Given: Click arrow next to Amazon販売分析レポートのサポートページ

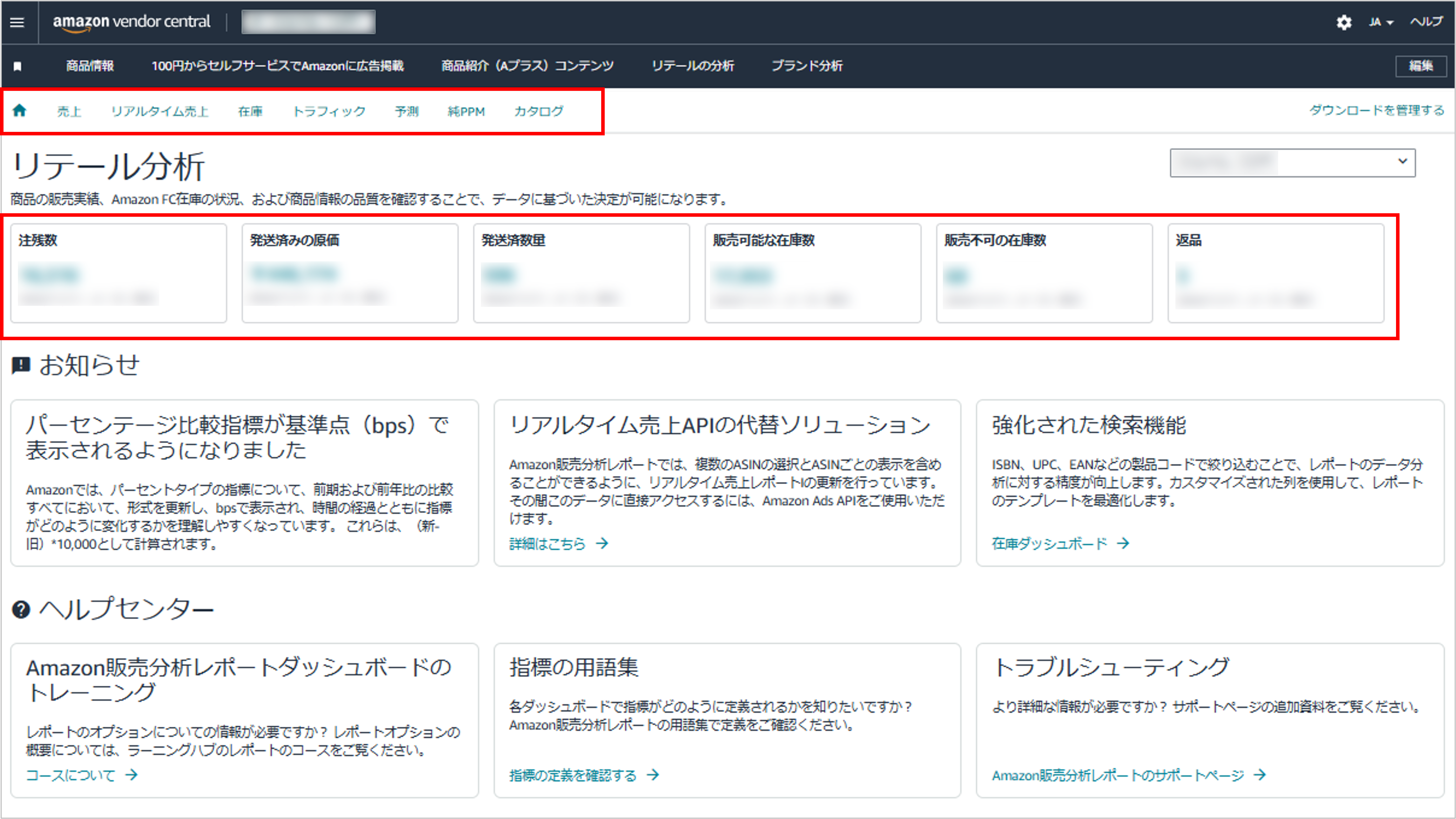Looking at the screenshot, I should click(x=1259, y=774).
